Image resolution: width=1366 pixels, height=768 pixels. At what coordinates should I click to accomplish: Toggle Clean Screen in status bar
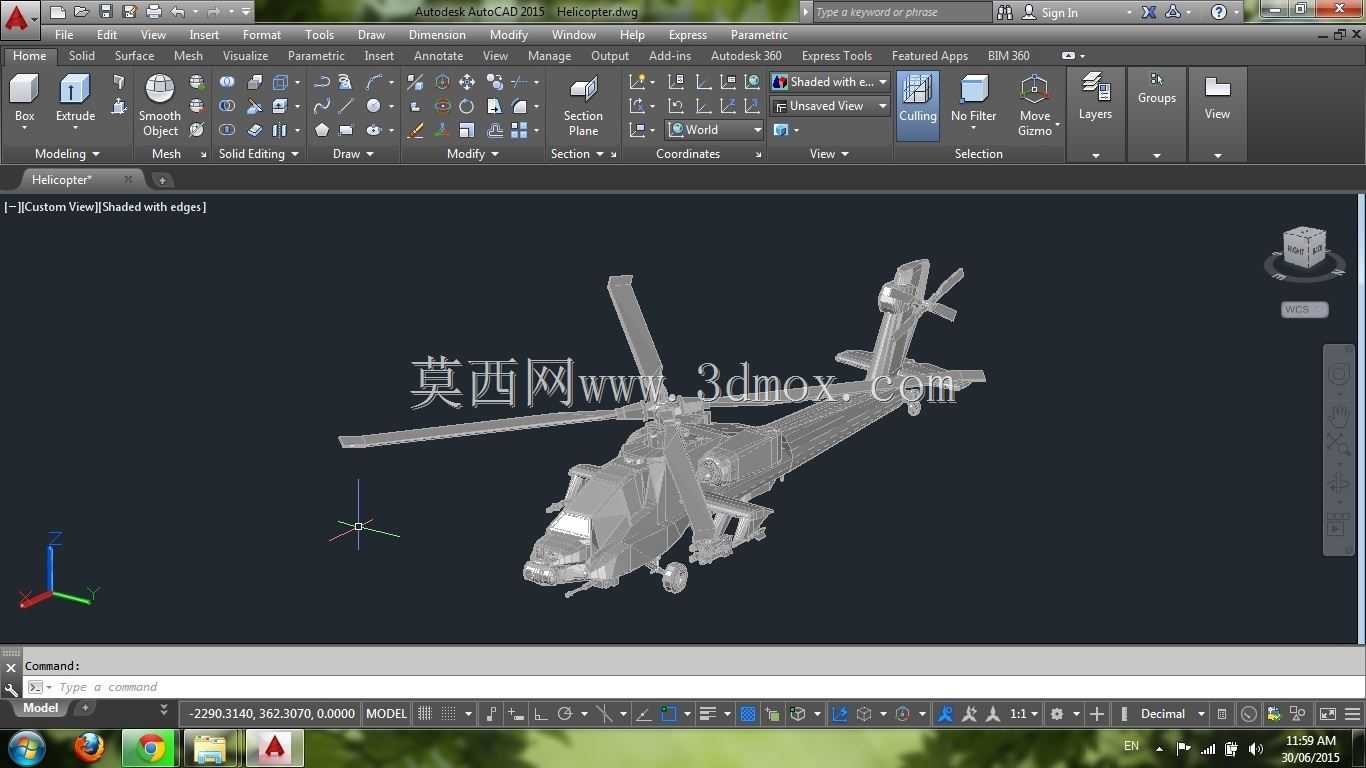coord(1328,714)
